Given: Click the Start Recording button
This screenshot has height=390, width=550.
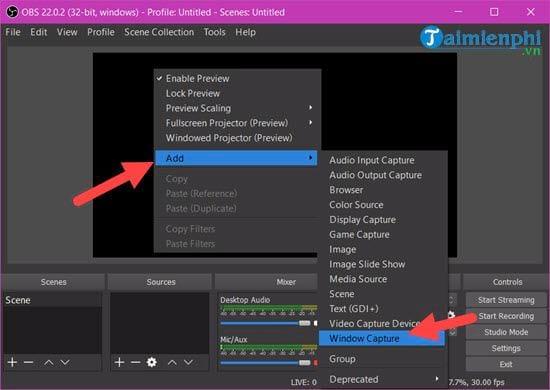Looking at the screenshot, I should point(506,316).
